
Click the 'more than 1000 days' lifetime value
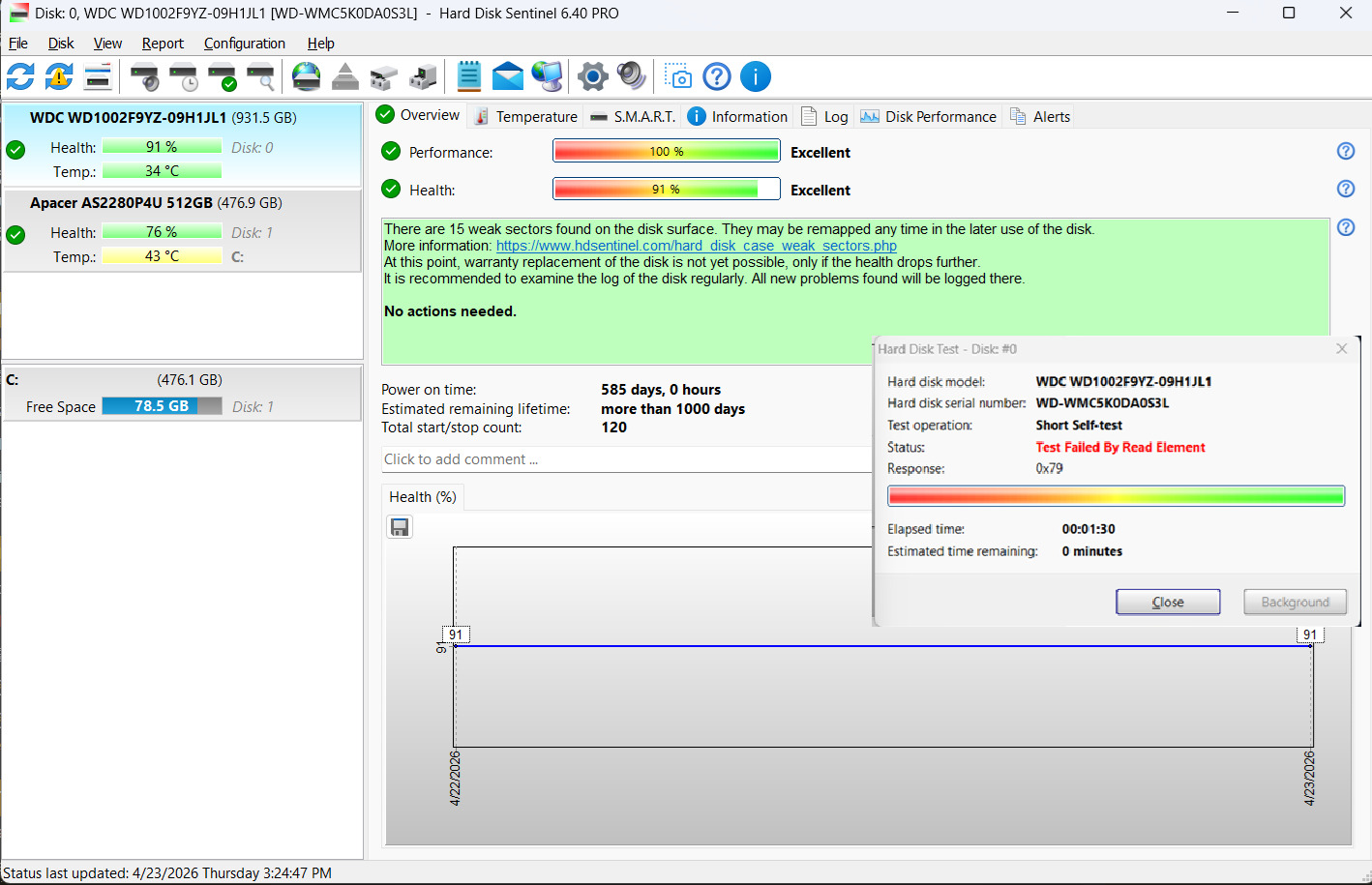[672, 409]
